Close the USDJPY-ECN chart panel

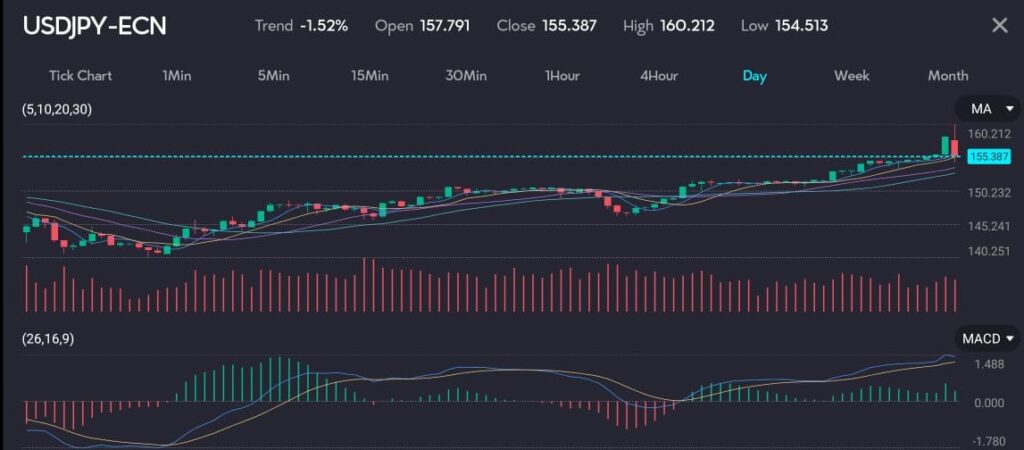[999, 26]
